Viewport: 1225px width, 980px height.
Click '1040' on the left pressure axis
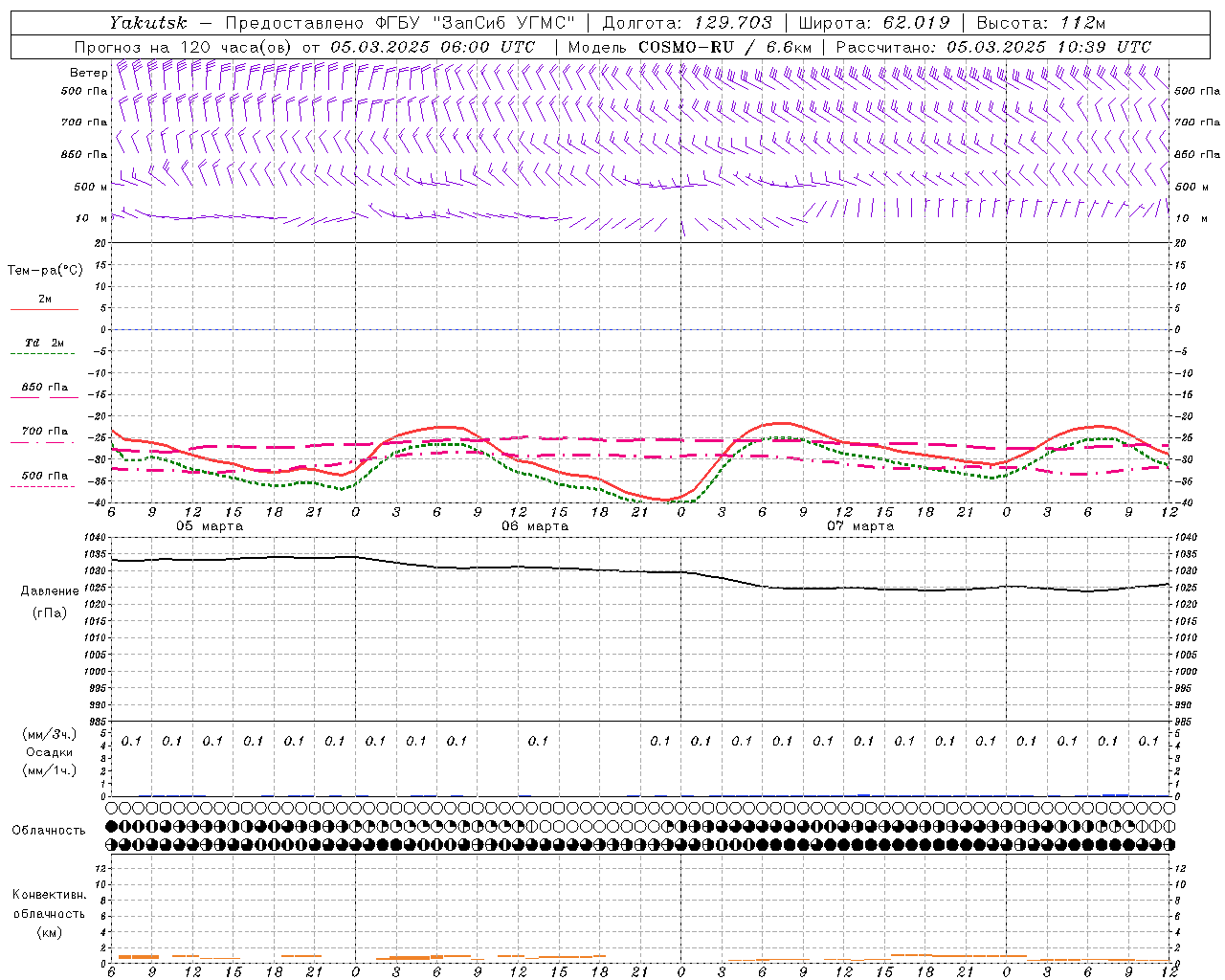pos(97,538)
